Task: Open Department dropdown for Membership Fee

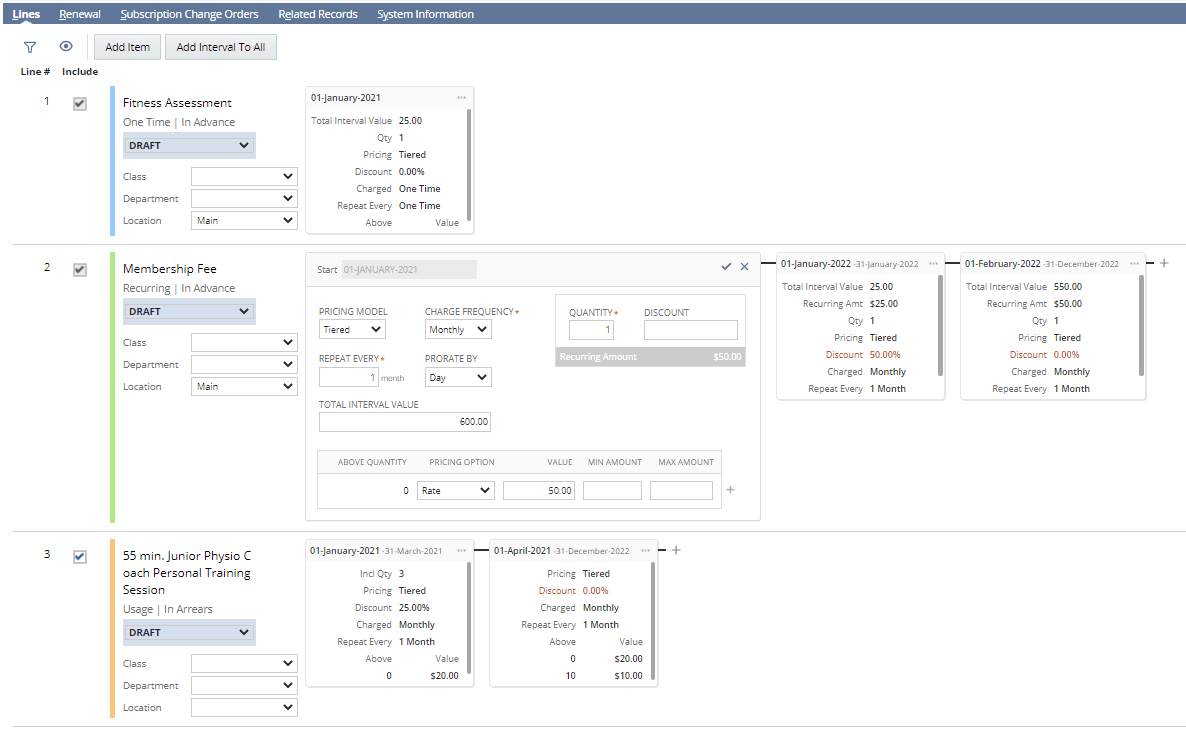Action: click(x=244, y=365)
